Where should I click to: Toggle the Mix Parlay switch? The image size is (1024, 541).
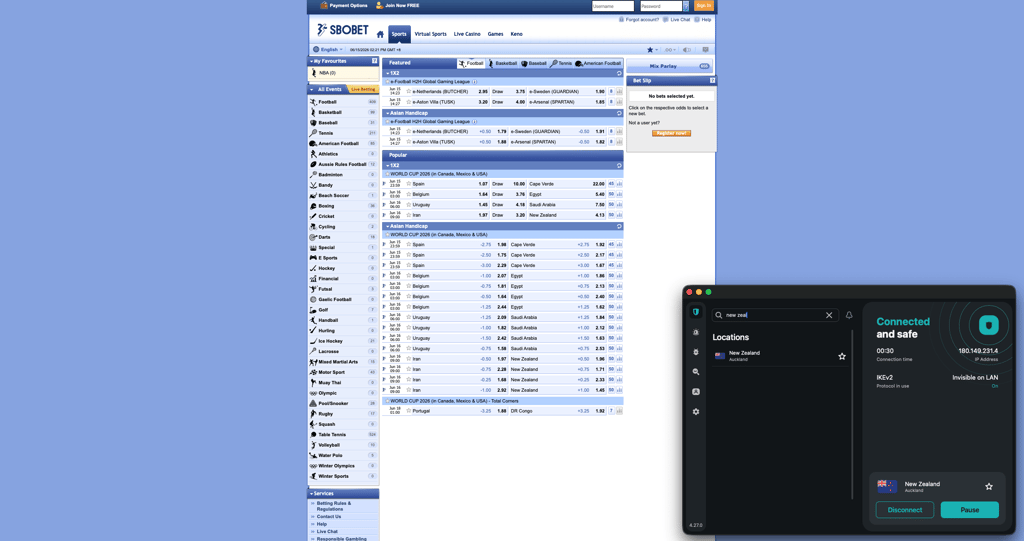pos(704,66)
